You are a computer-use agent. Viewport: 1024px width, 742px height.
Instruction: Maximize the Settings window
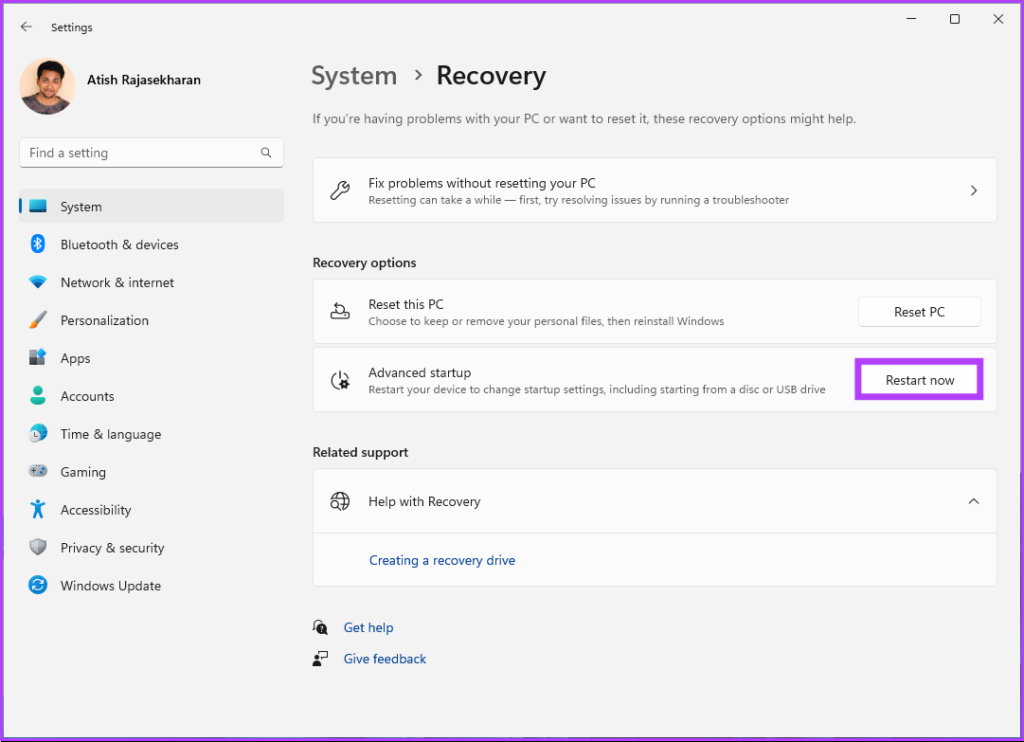pos(955,19)
